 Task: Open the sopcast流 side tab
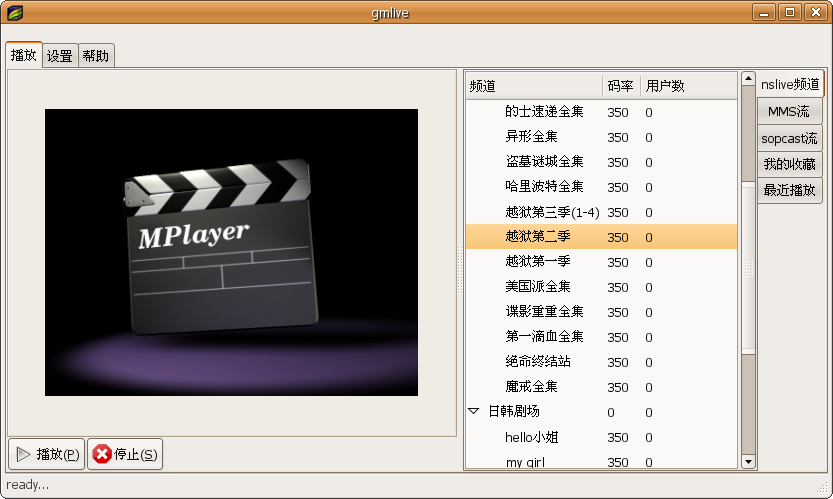click(x=789, y=138)
